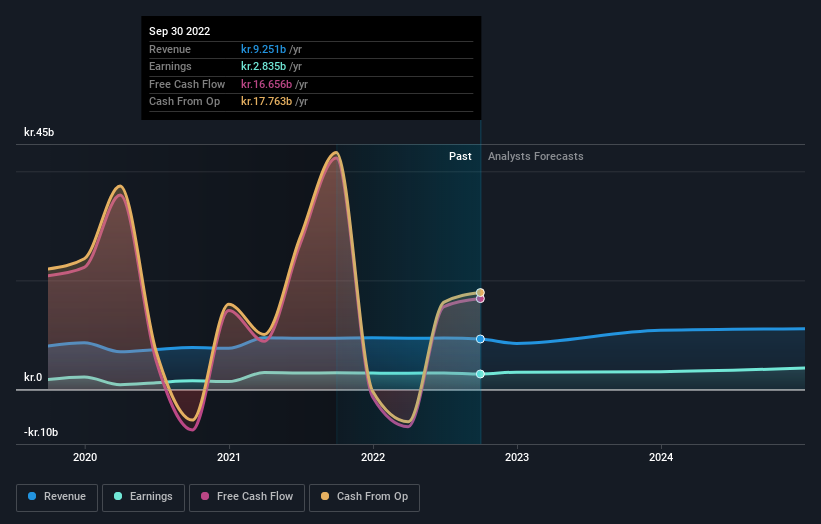The width and height of the screenshot is (821, 524).
Task: Click the -kr.10b y-axis label
Action: [x=41, y=432]
